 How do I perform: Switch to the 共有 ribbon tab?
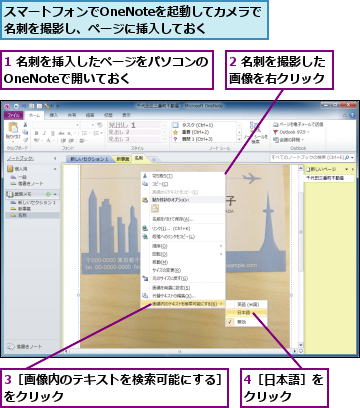pos(72,115)
